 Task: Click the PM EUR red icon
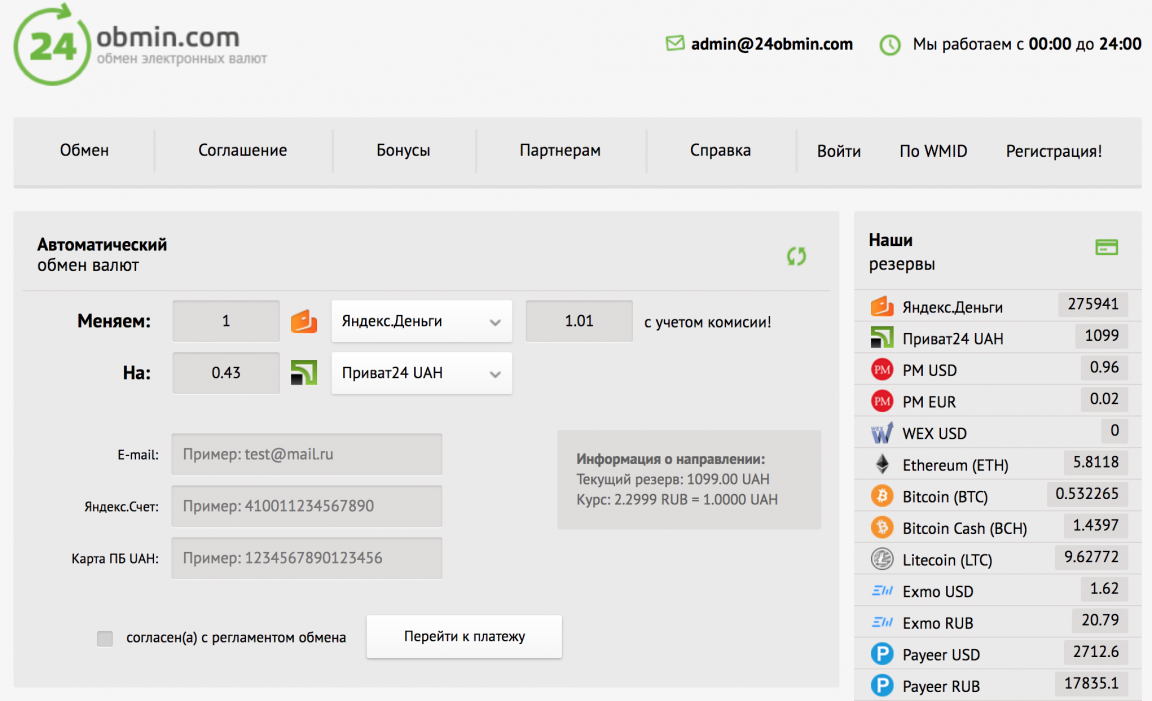[x=882, y=400]
